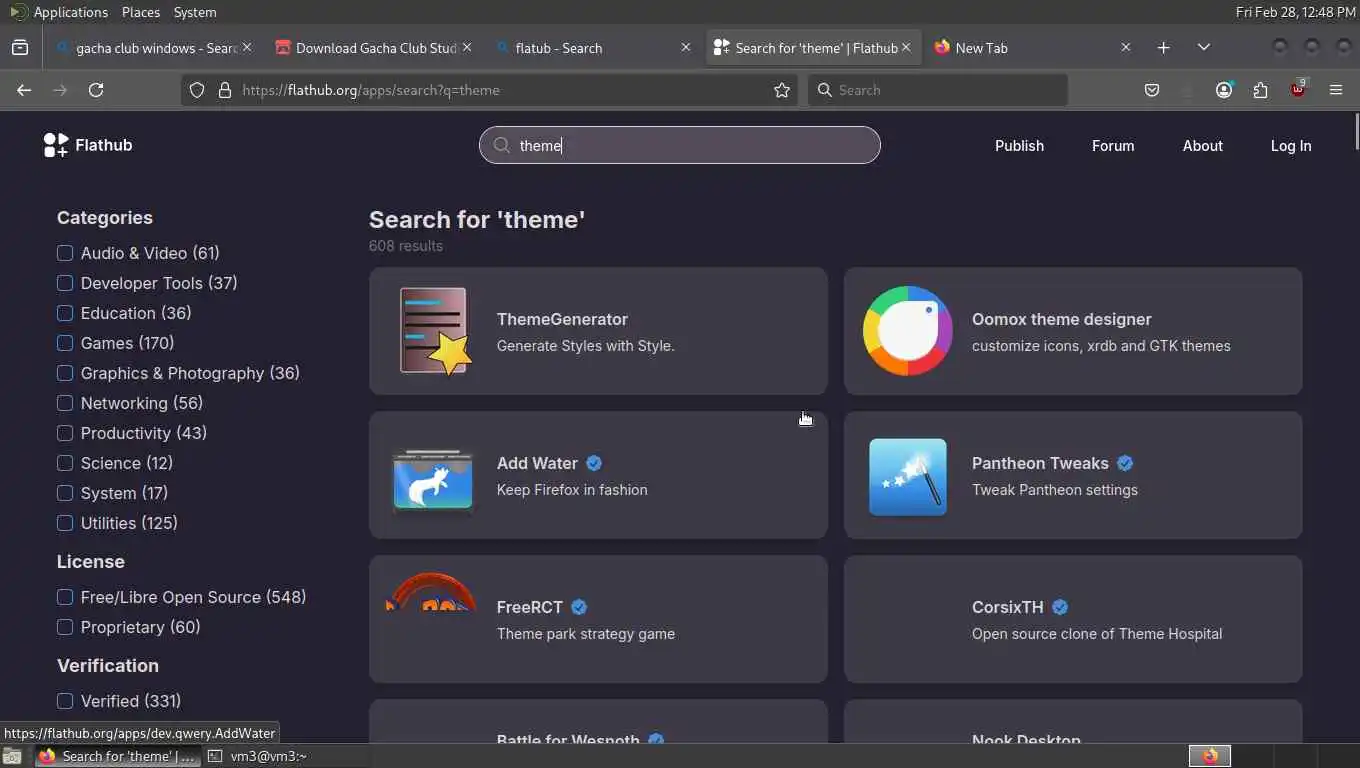Screen dimensions: 1360x768
Task: Go back with browser back arrow
Action: point(24,90)
